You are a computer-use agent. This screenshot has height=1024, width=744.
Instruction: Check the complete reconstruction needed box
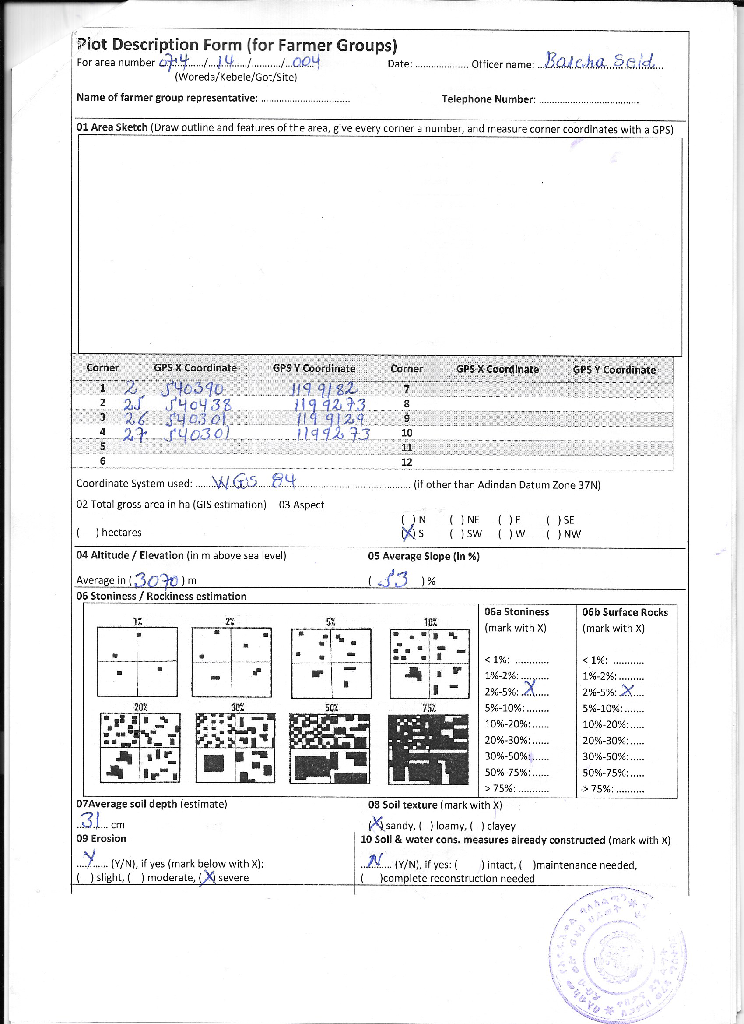pyautogui.click(x=371, y=878)
